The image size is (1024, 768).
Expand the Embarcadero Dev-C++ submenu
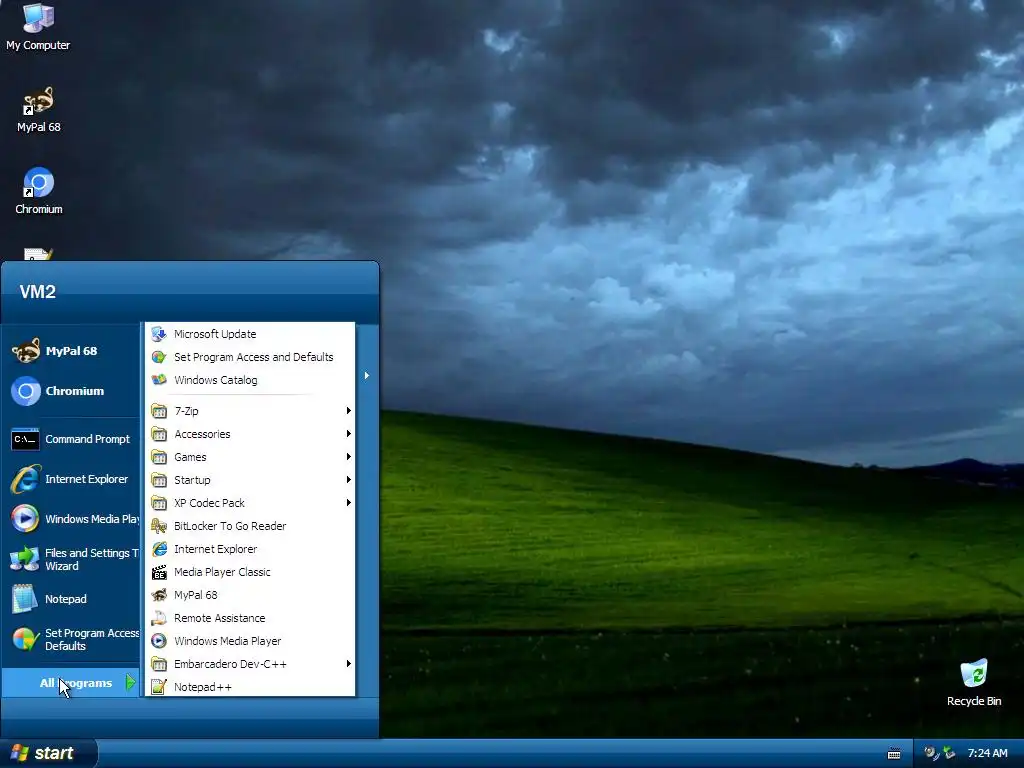point(250,664)
